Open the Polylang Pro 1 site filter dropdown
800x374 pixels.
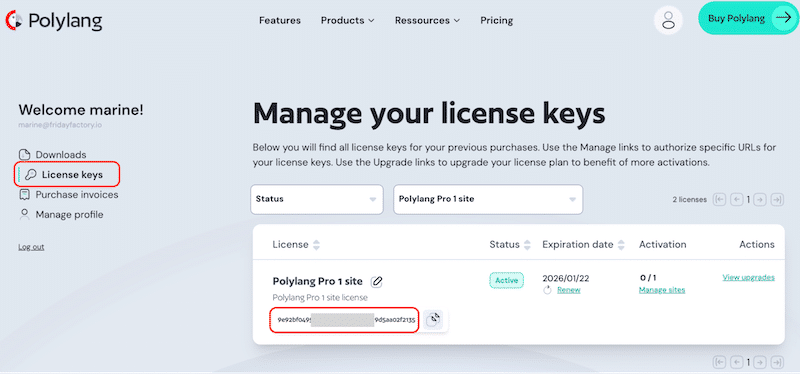click(488, 199)
